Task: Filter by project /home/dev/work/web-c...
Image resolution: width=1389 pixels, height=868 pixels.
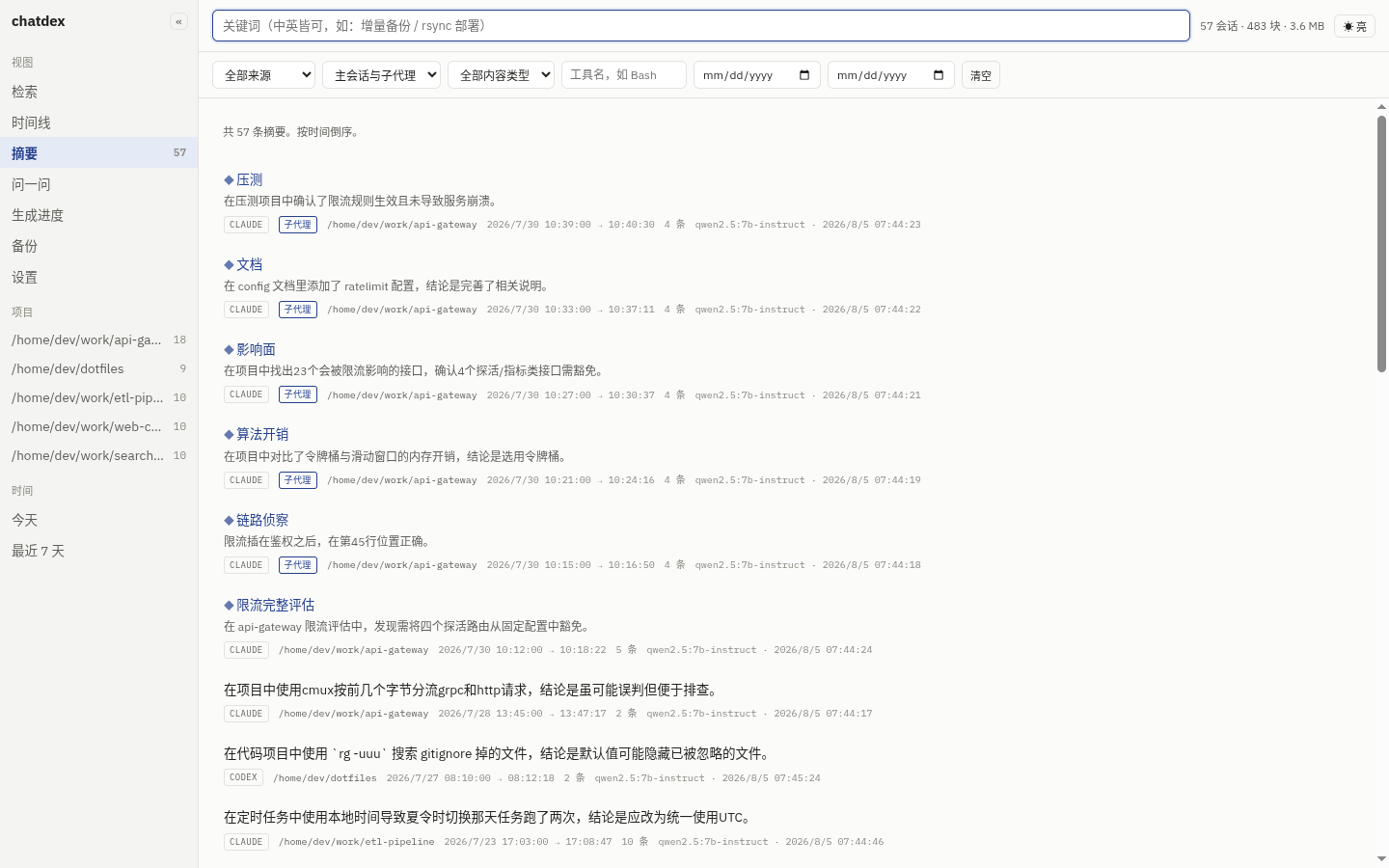Action: click(98, 426)
